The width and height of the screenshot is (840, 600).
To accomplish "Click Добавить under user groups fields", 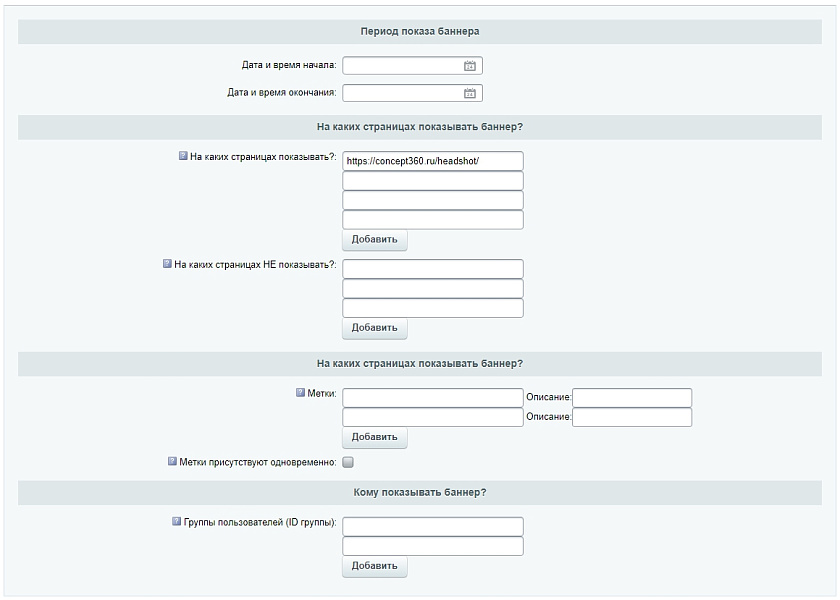I will coord(375,566).
